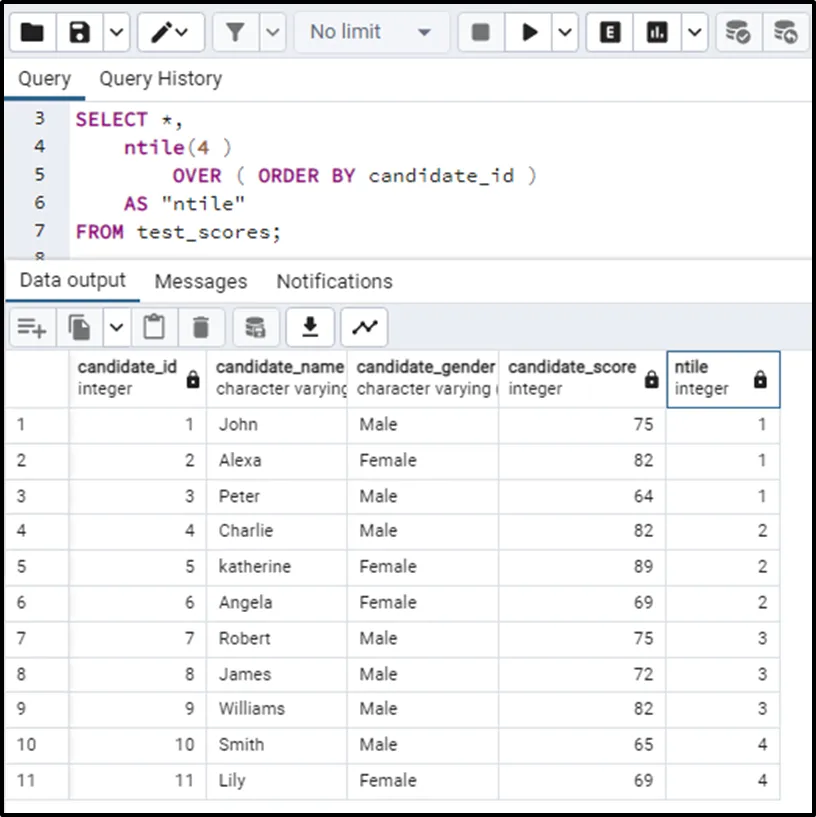Click the Save File icon
Screen dimensions: 816x817
coord(80,33)
